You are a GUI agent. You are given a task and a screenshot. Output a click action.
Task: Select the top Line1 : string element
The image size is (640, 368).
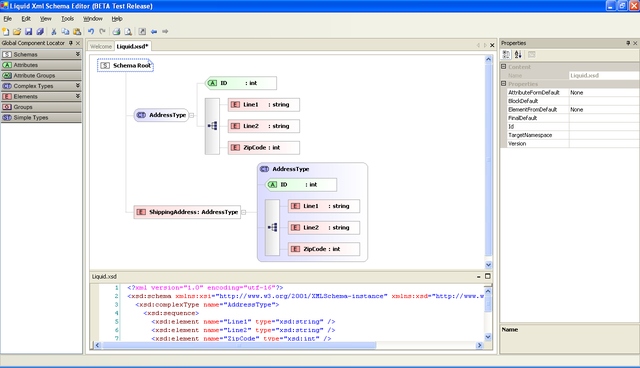pyautogui.click(x=264, y=105)
